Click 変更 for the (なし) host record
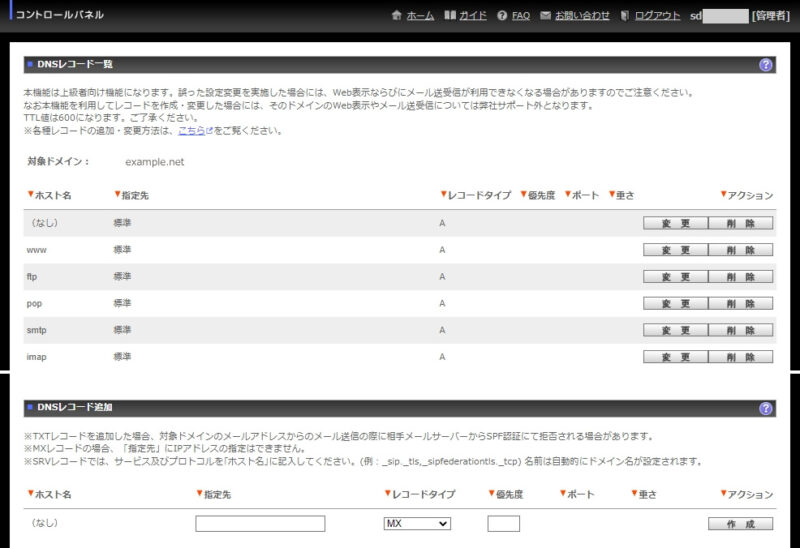 [675, 223]
